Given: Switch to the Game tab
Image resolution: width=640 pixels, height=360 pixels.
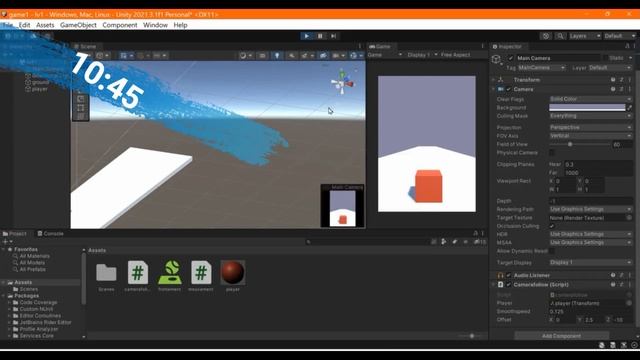Looking at the screenshot, I should click(x=380, y=47).
